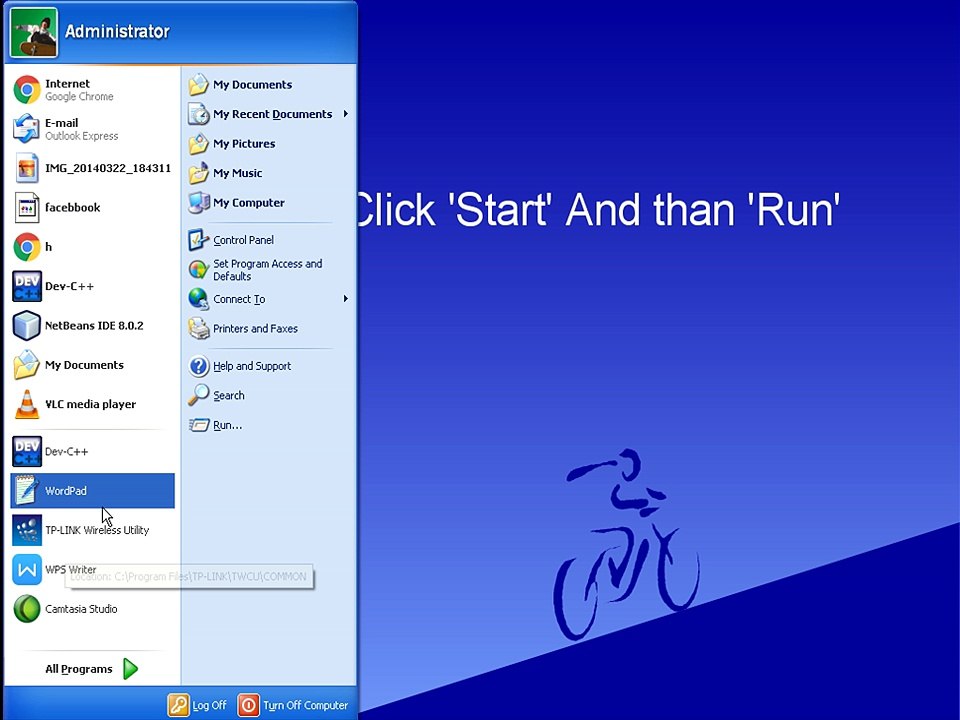Click WPS Writer label text

tap(70, 569)
